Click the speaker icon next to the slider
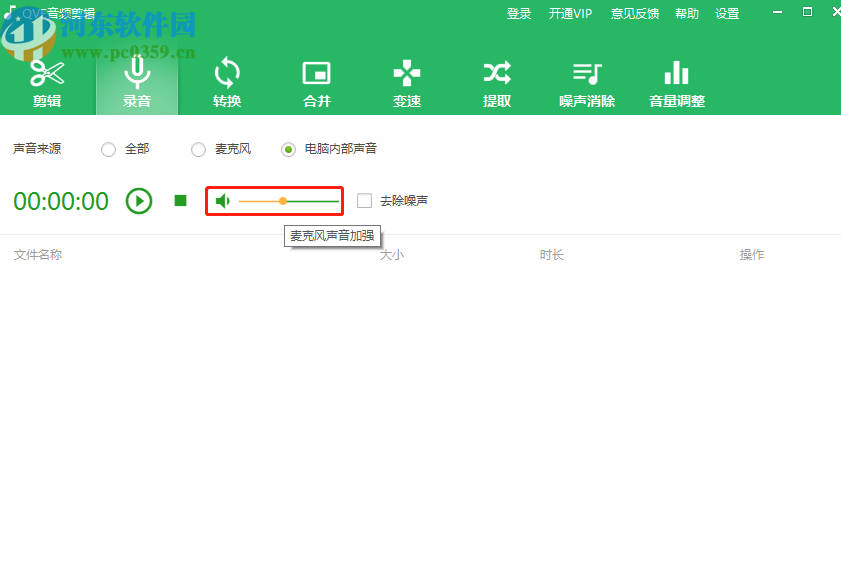The image size is (841, 576). pyautogui.click(x=224, y=200)
